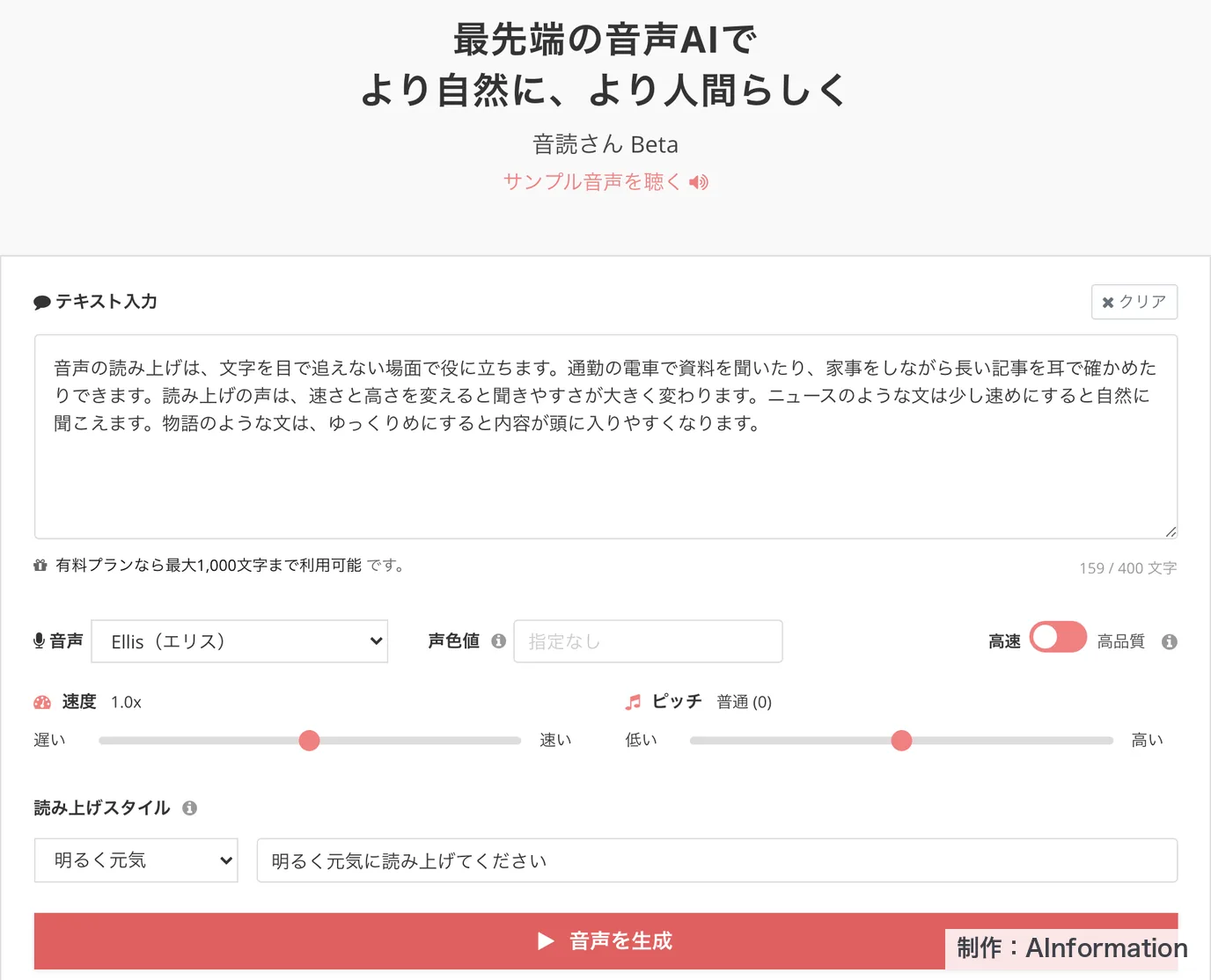This screenshot has height=980, width=1211.
Task: Open the 明るく元気 reading style dropdown
Action: [136, 860]
